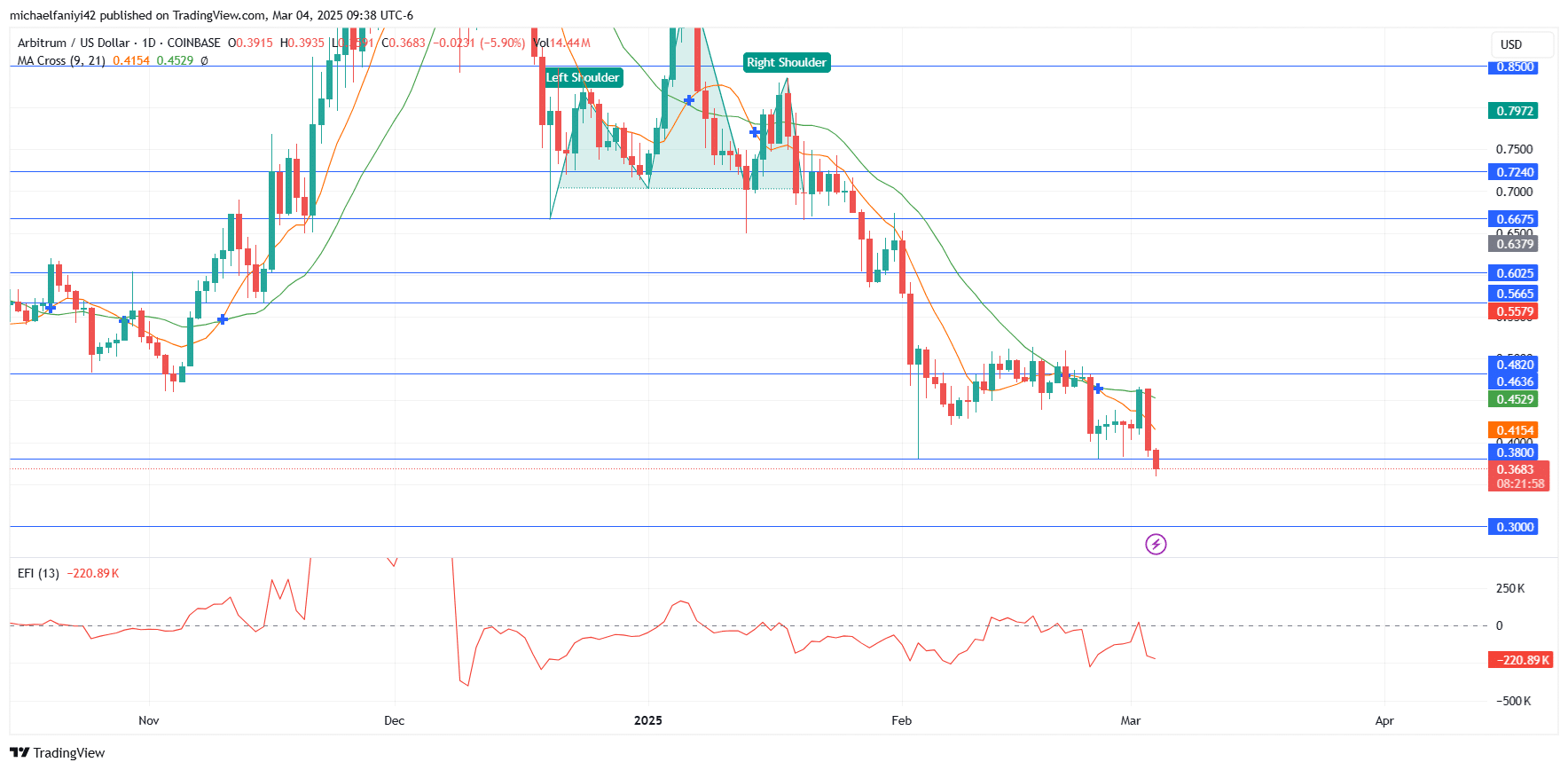Click the green 0.7972 price label
The image size is (1568, 770).
click(1515, 111)
